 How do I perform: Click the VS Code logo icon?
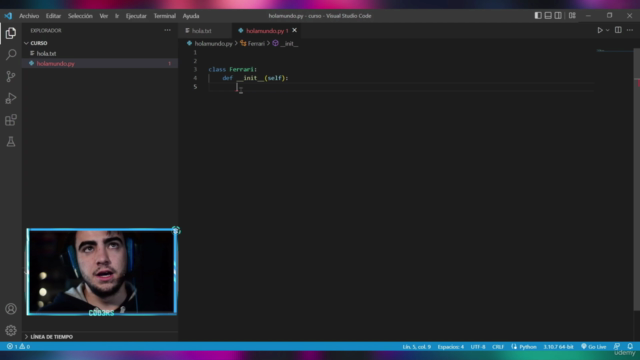8,16
